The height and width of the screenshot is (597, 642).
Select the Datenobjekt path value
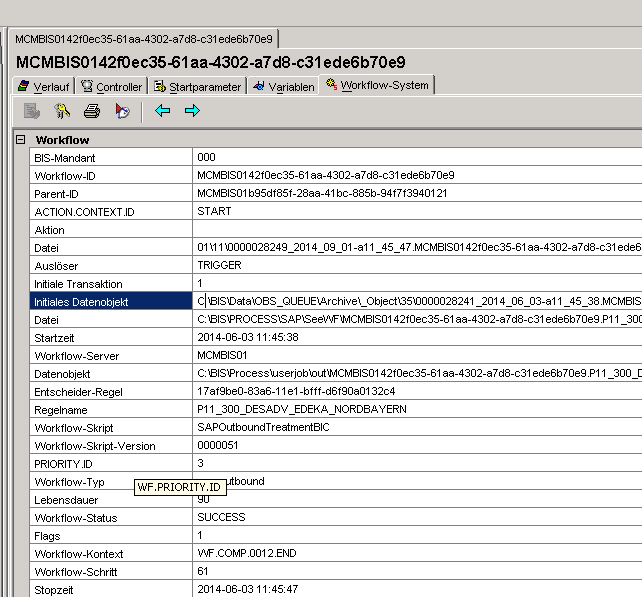[417, 373]
